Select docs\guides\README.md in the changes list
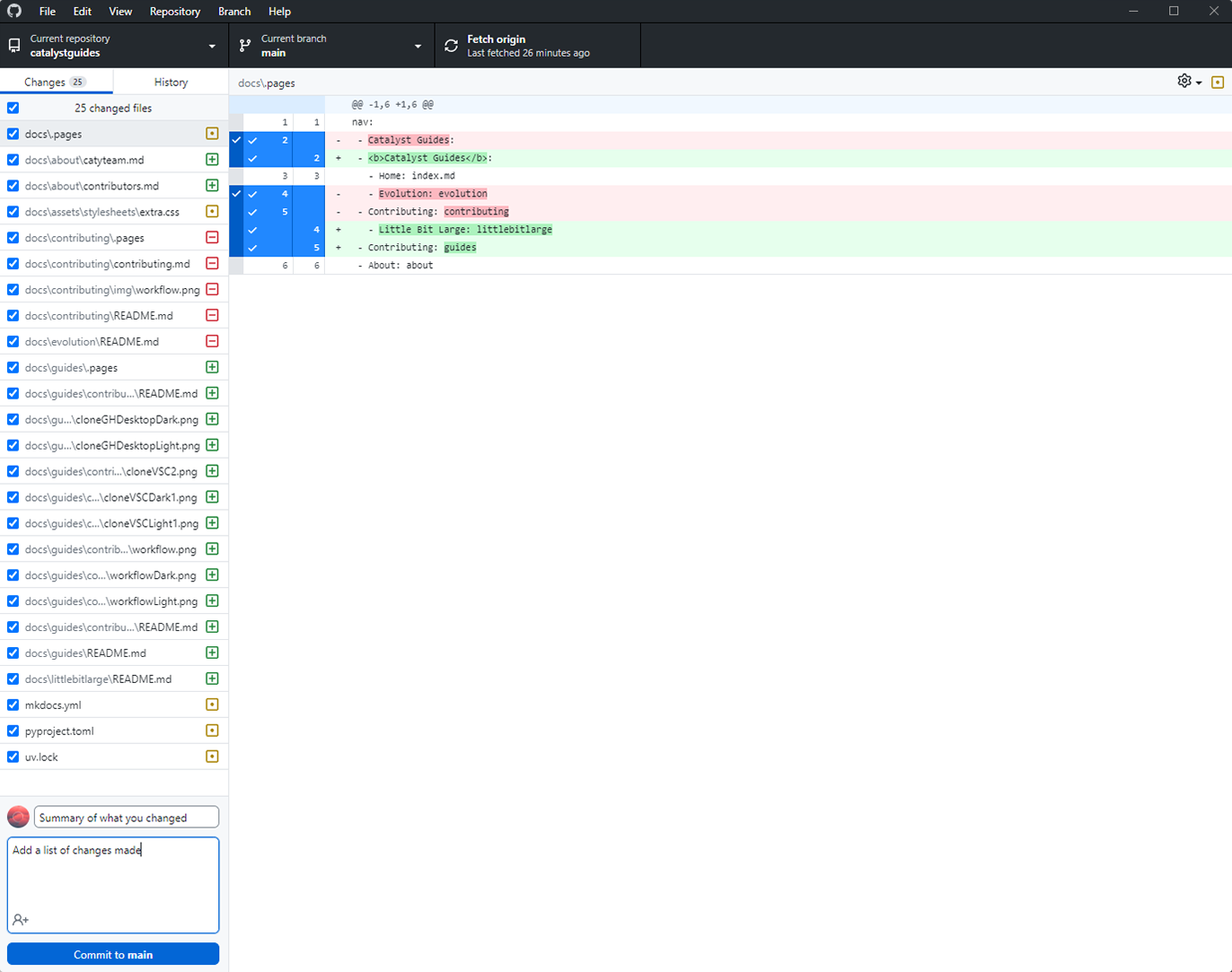Screen dimensions: 1232x972 click(x=85, y=653)
